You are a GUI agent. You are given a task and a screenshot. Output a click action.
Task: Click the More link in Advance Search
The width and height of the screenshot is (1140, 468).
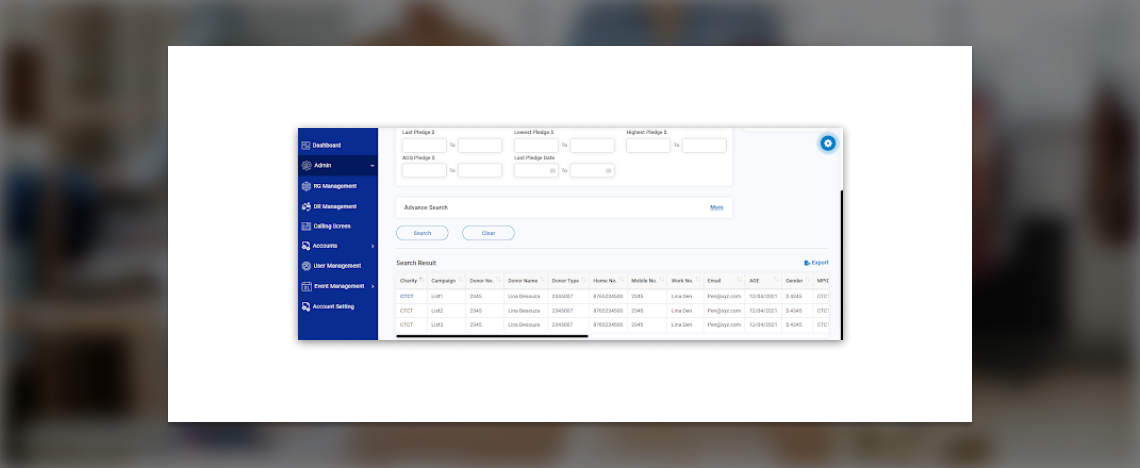click(716, 207)
